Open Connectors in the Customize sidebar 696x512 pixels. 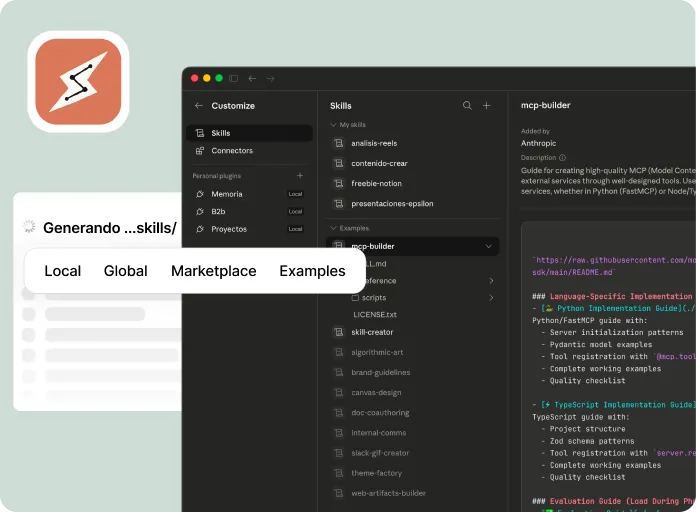click(249, 151)
